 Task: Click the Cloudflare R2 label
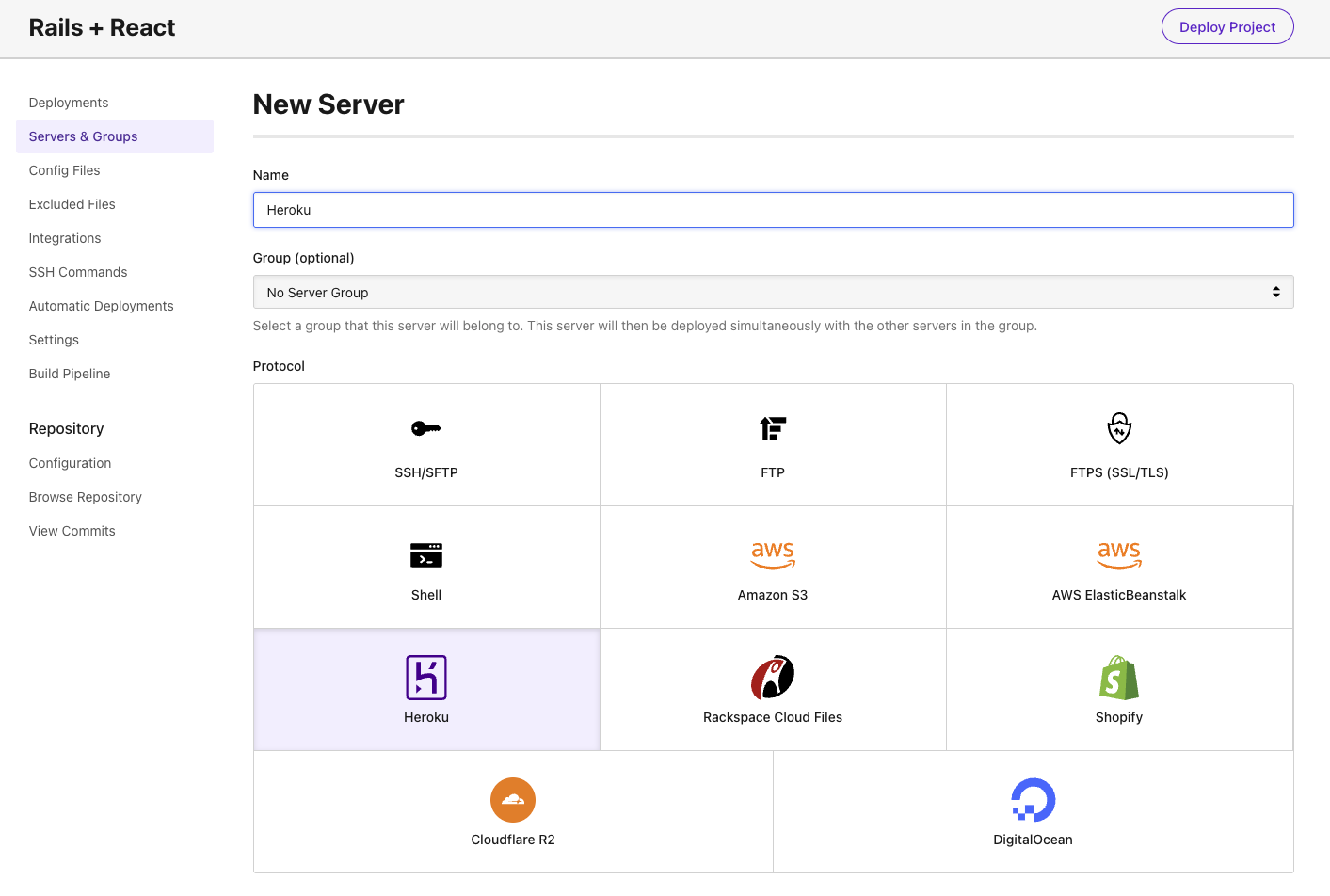513,840
